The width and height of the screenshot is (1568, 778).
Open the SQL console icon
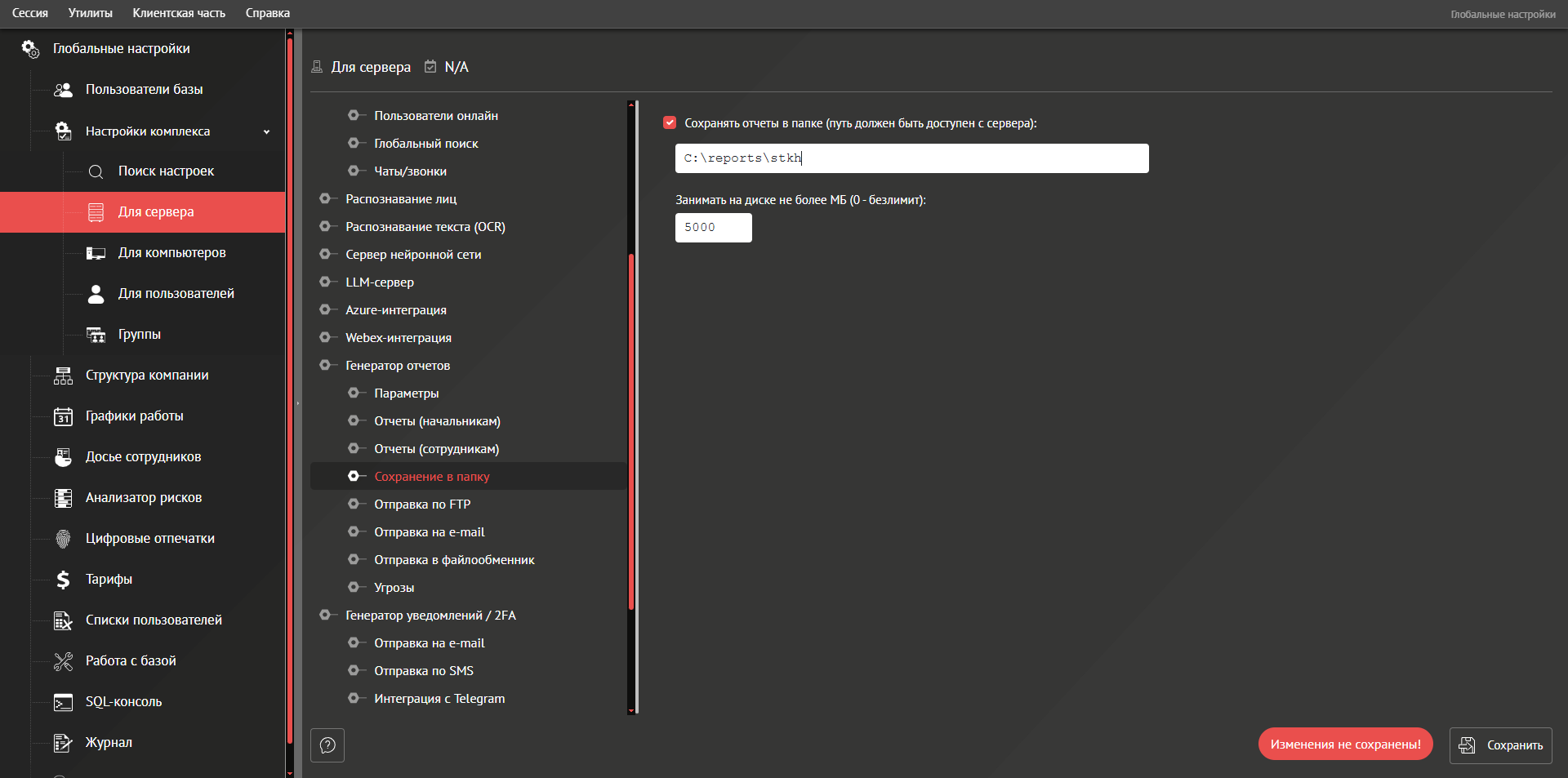(x=63, y=702)
